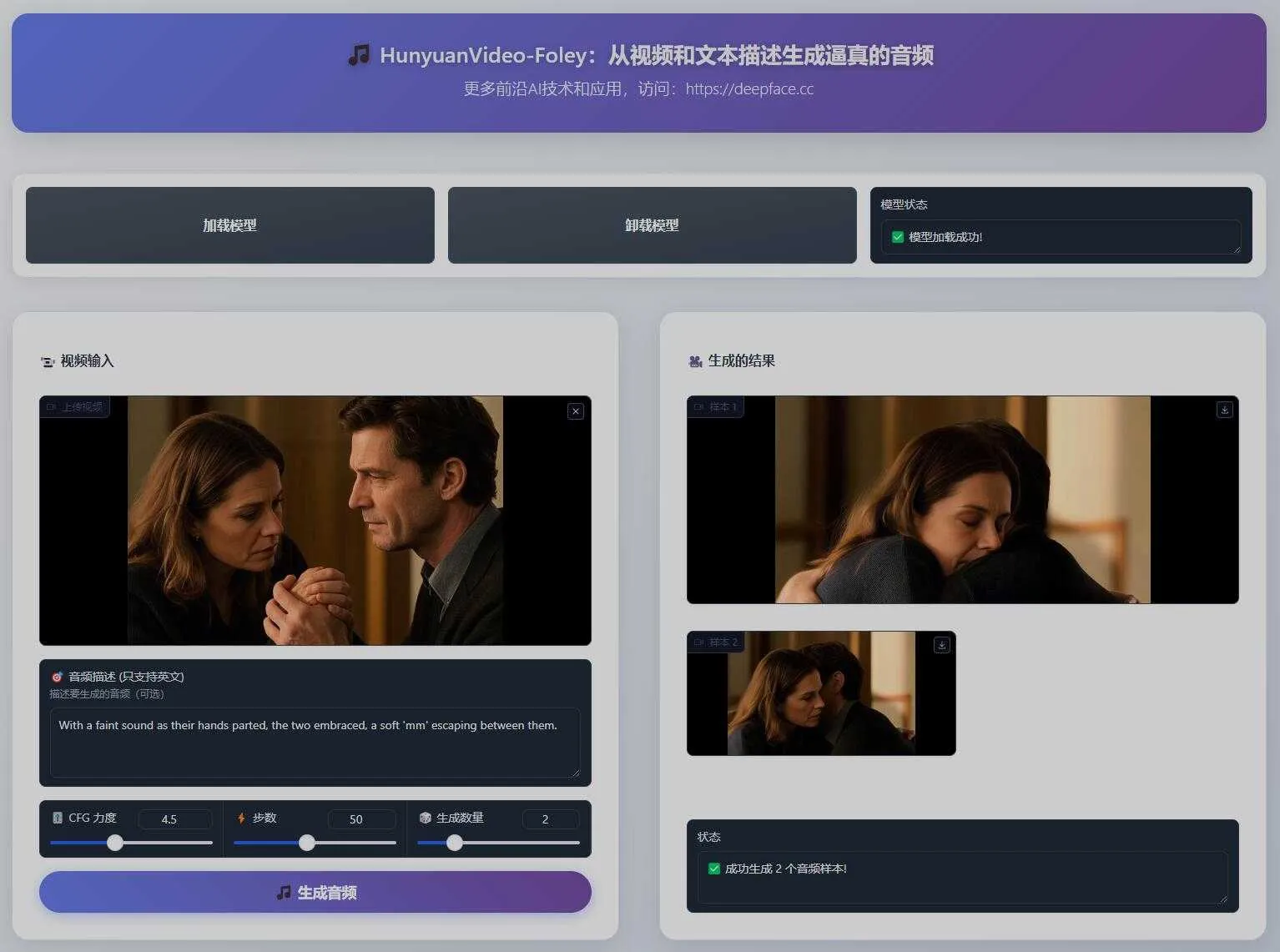The height and width of the screenshot is (952, 1280).
Task: Click the 卸载模型 button
Action: click(x=653, y=225)
